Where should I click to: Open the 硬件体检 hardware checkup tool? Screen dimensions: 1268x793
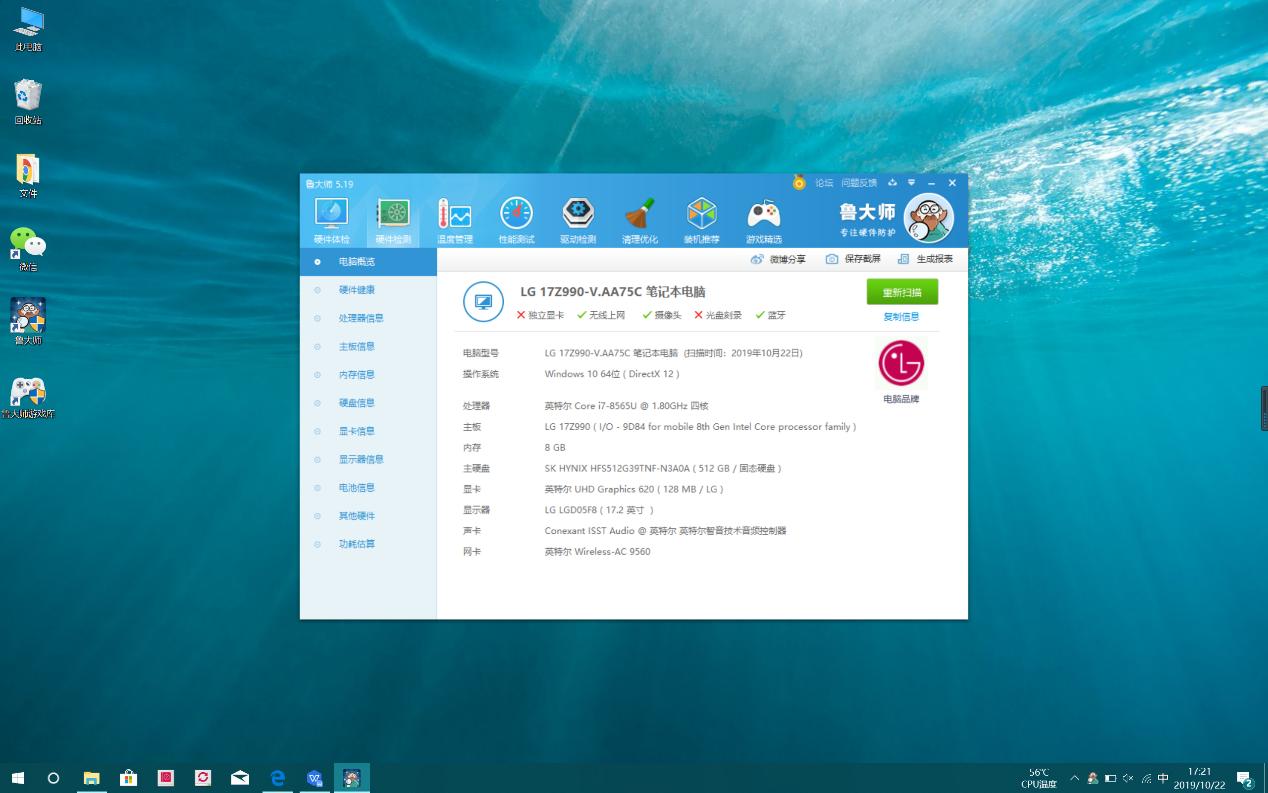click(332, 221)
